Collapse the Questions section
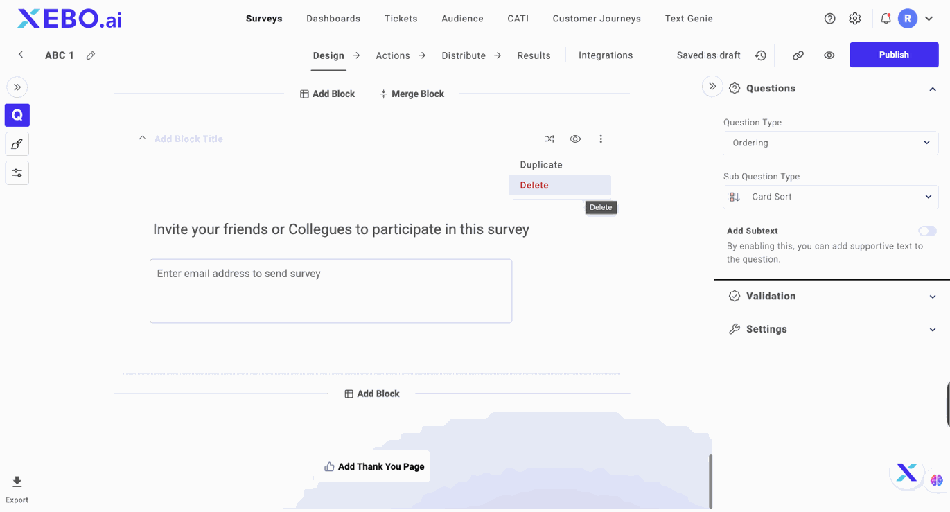The height and width of the screenshot is (512, 950). [932, 88]
